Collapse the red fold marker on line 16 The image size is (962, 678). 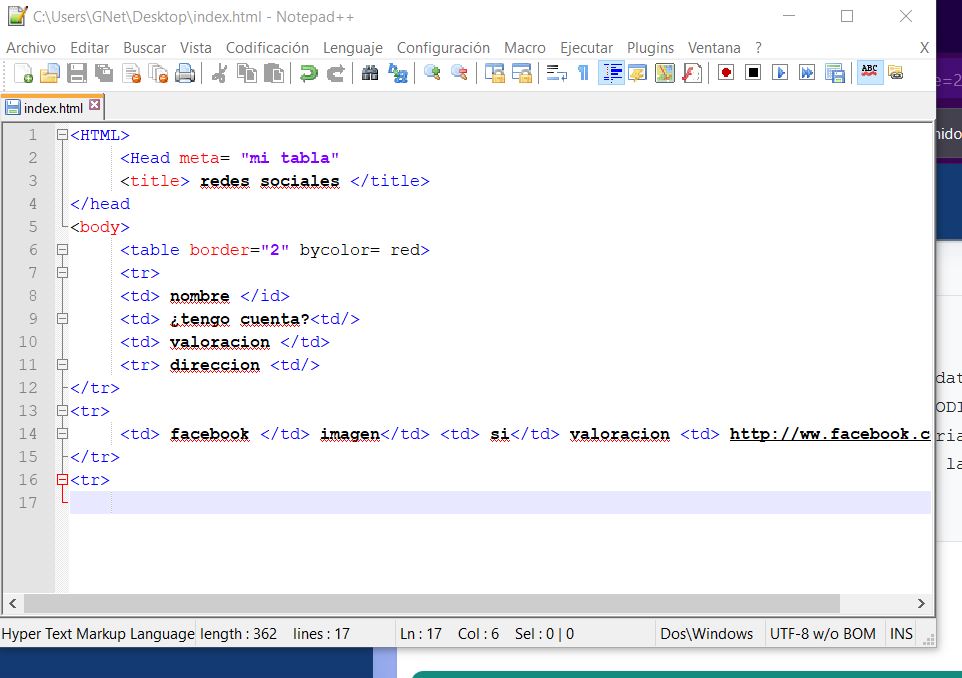point(62,480)
